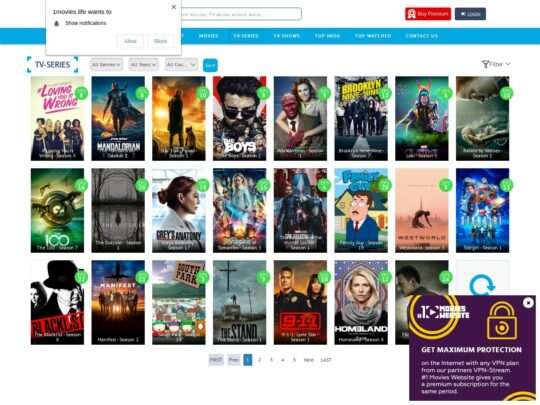Click the padlock icon in VPN ad
This screenshot has width=540, height=405.
pos(502,320)
